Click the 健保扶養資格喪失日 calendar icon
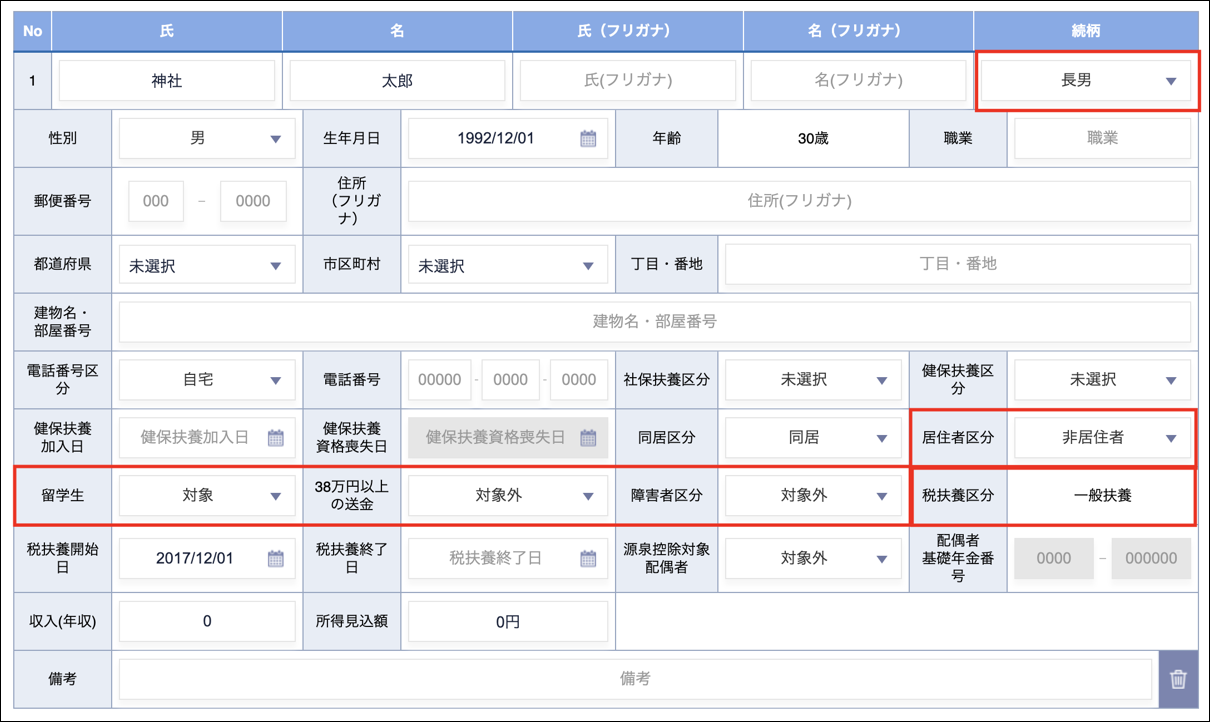Image resolution: width=1210 pixels, height=722 pixels. tap(588, 438)
